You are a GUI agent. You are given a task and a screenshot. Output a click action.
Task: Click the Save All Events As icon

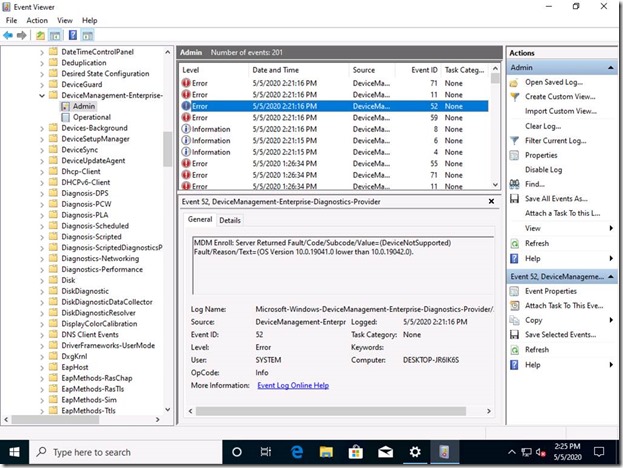click(x=514, y=199)
